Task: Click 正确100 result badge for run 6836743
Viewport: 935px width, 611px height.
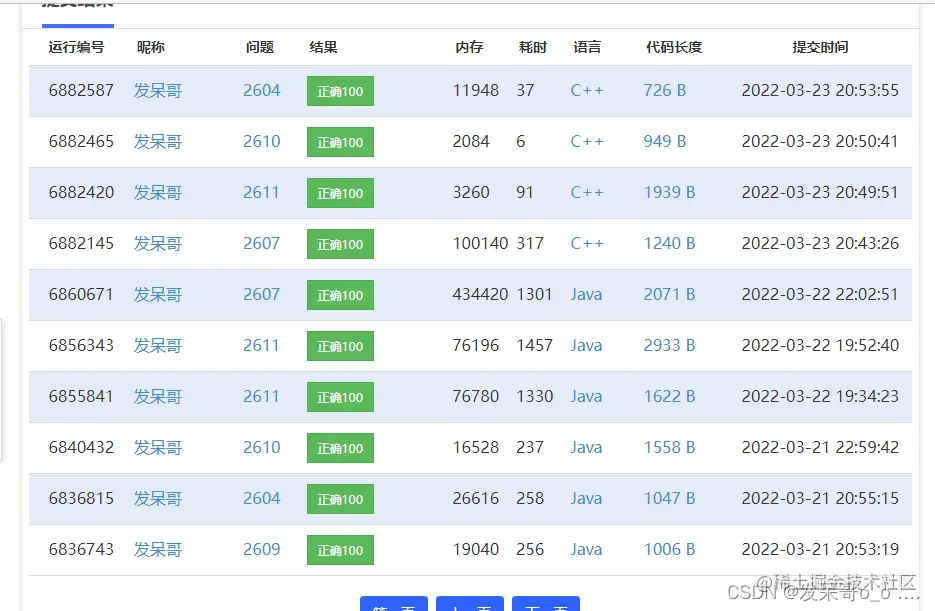Action: coord(340,550)
